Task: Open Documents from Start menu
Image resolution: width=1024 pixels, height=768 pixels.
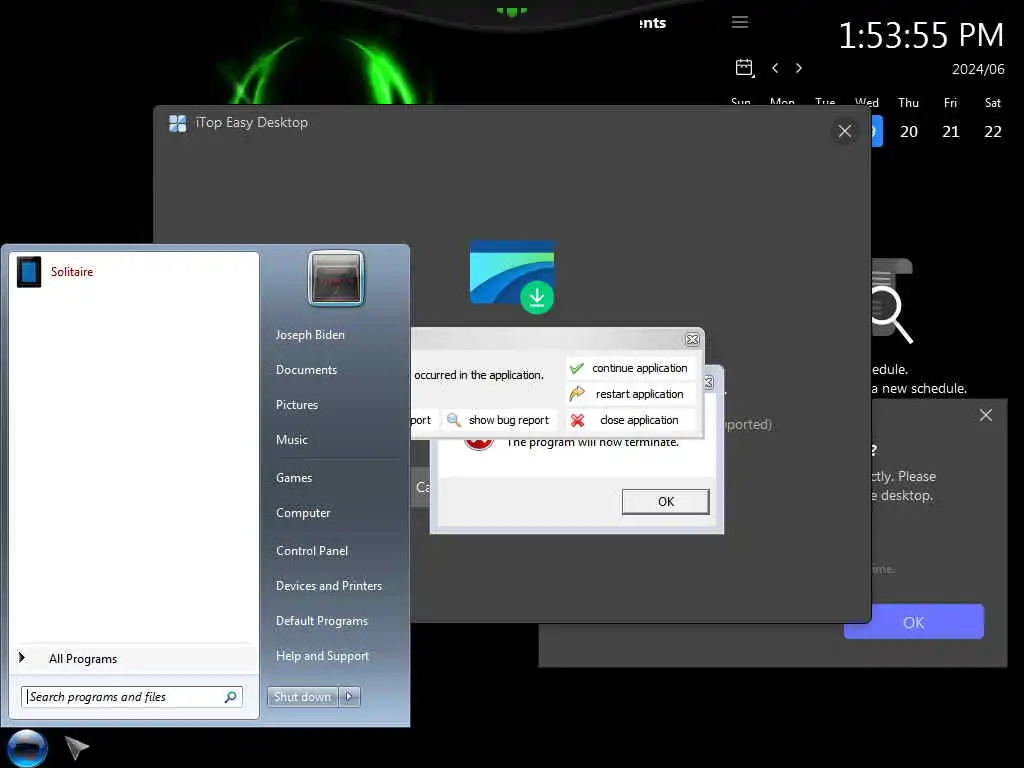Action: coord(306,370)
